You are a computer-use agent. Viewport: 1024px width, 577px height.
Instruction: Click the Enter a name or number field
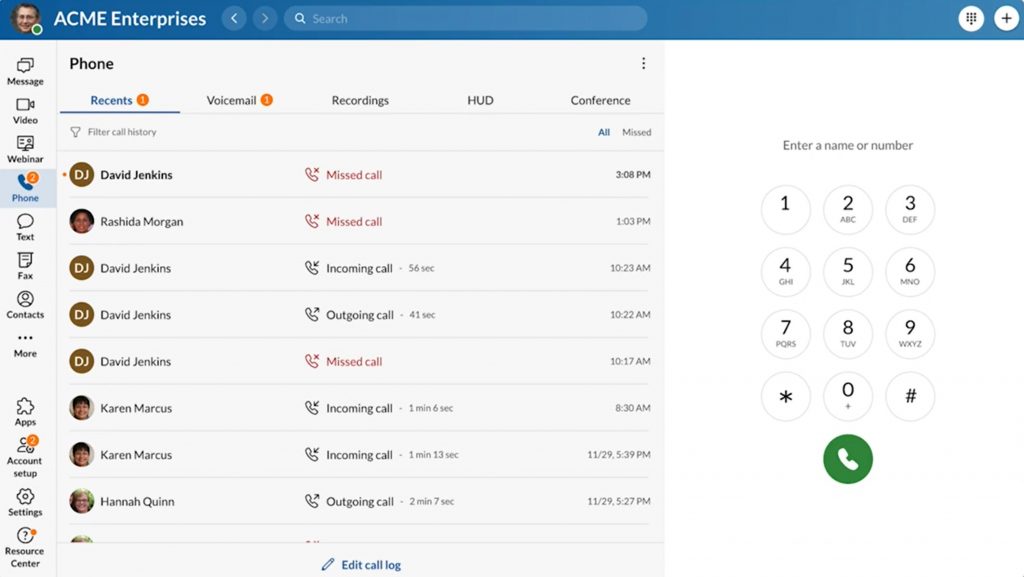(847, 145)
